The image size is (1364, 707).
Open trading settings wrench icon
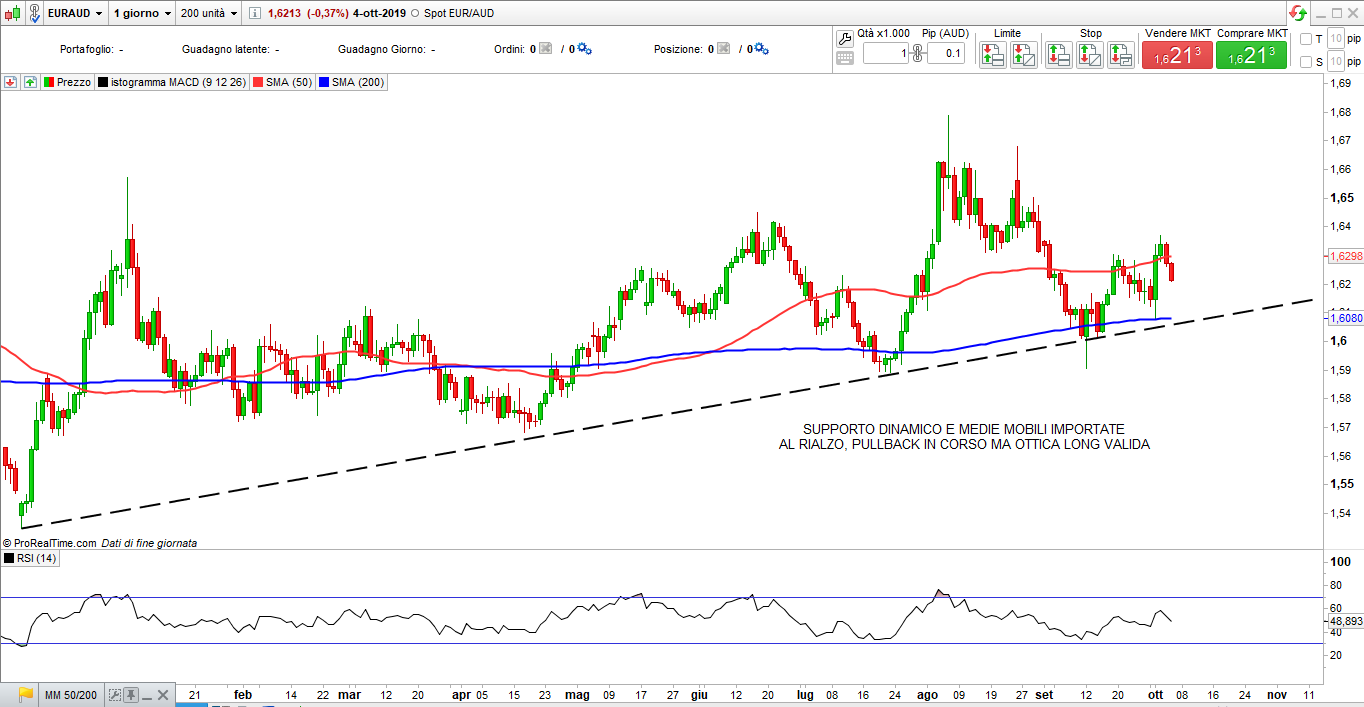[844, 38]
